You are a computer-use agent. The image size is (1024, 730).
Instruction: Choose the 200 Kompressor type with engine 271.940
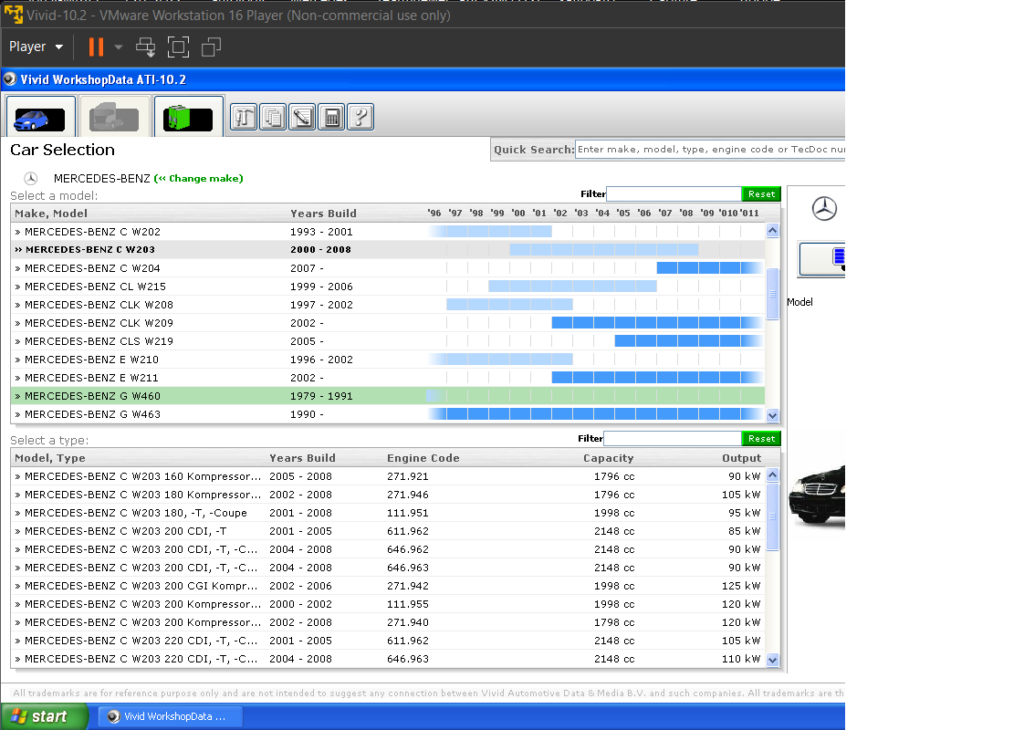point(388,623)
